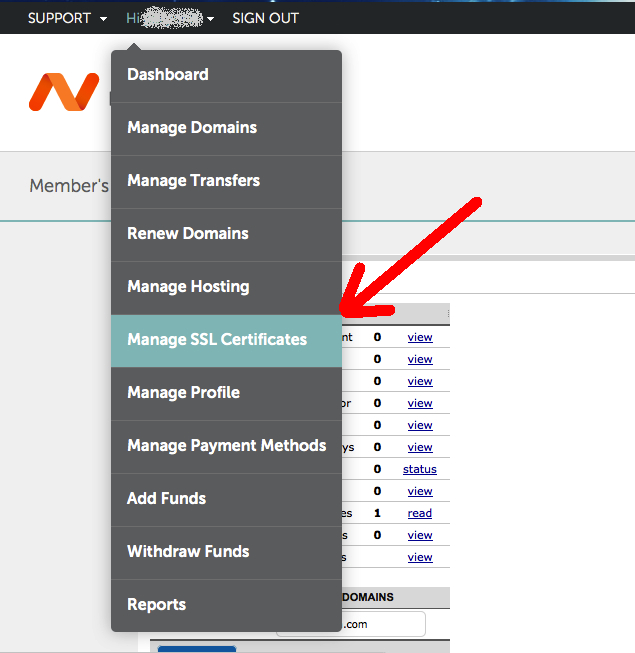
Task: Open Manage Transfers menu entry
Action: tap(227, 182)
